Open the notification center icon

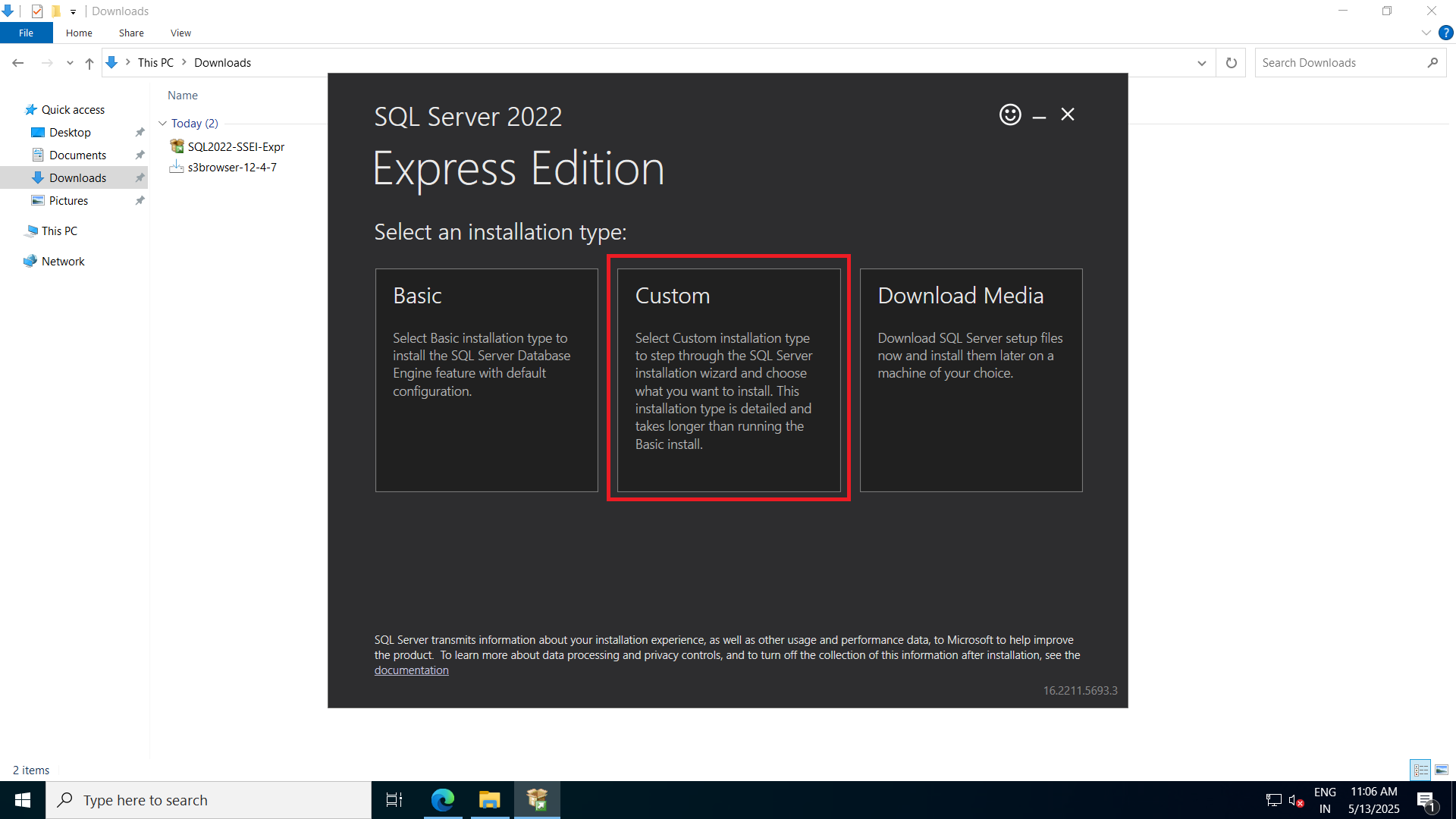coord(1426,800)
